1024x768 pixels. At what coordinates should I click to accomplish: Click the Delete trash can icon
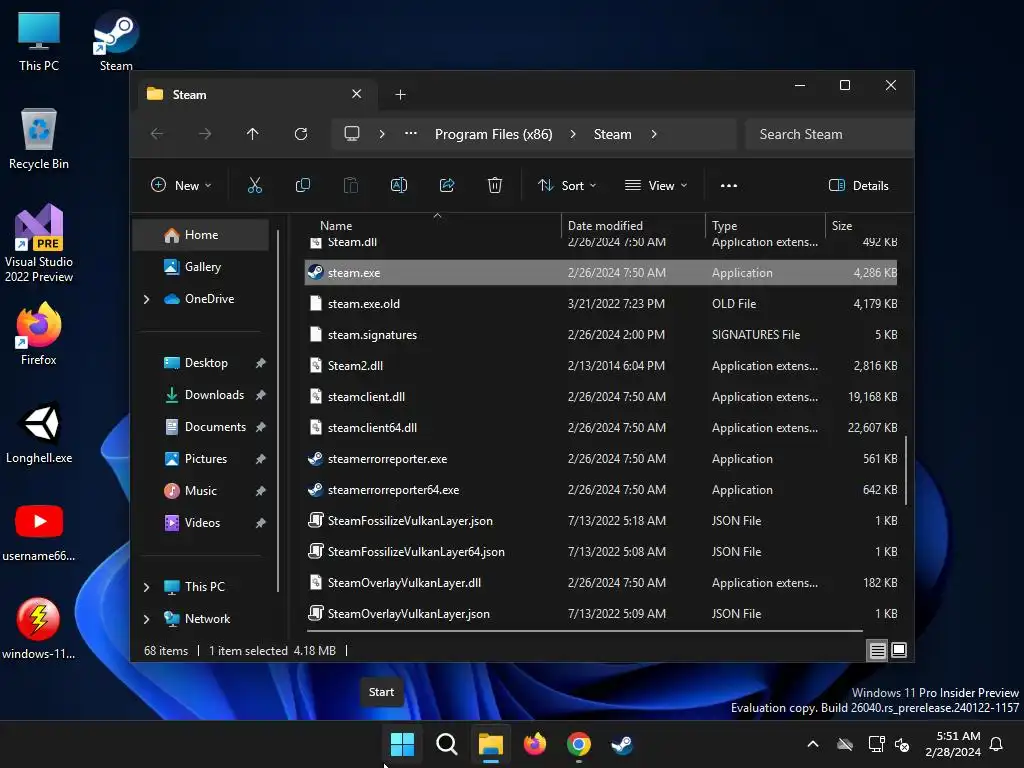pyautogui.click(x=495, y=185)
